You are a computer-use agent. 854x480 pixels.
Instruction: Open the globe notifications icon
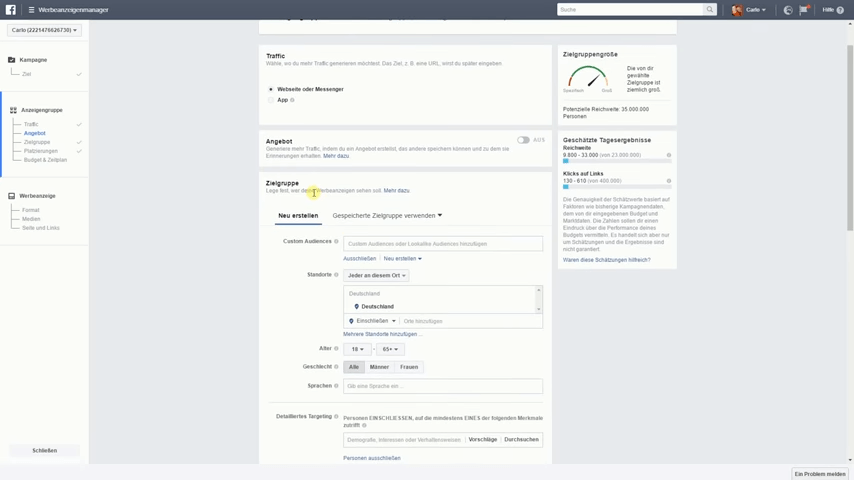tap(788, 10)
